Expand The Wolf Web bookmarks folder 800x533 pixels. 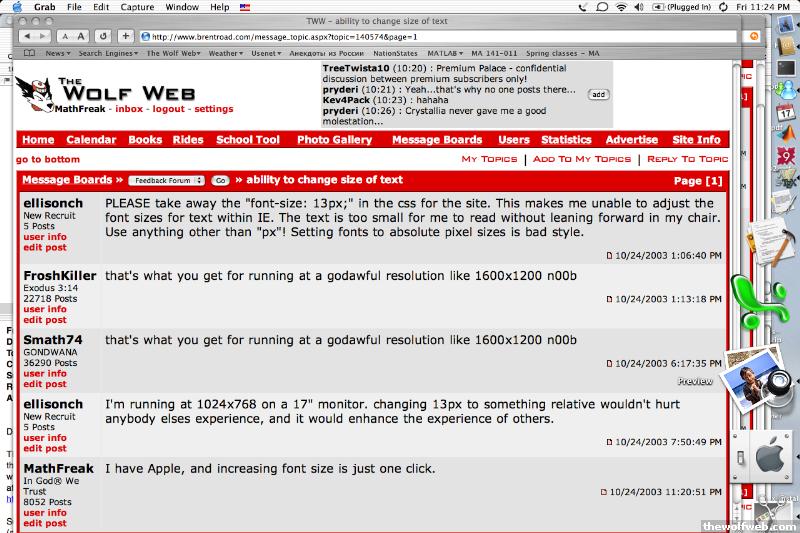pyautogui.click(x=173, y=53)
